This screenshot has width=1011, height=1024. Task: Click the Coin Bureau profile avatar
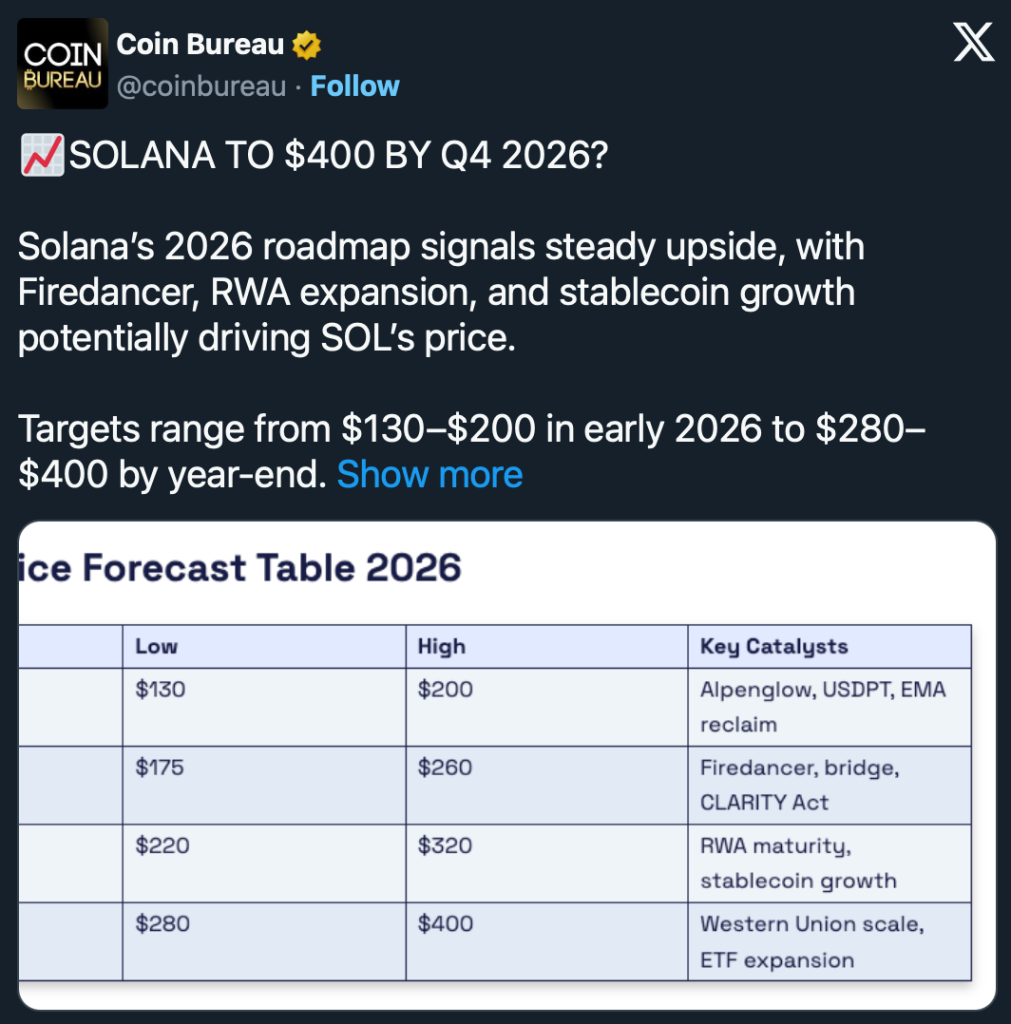[x=63, y=63]
